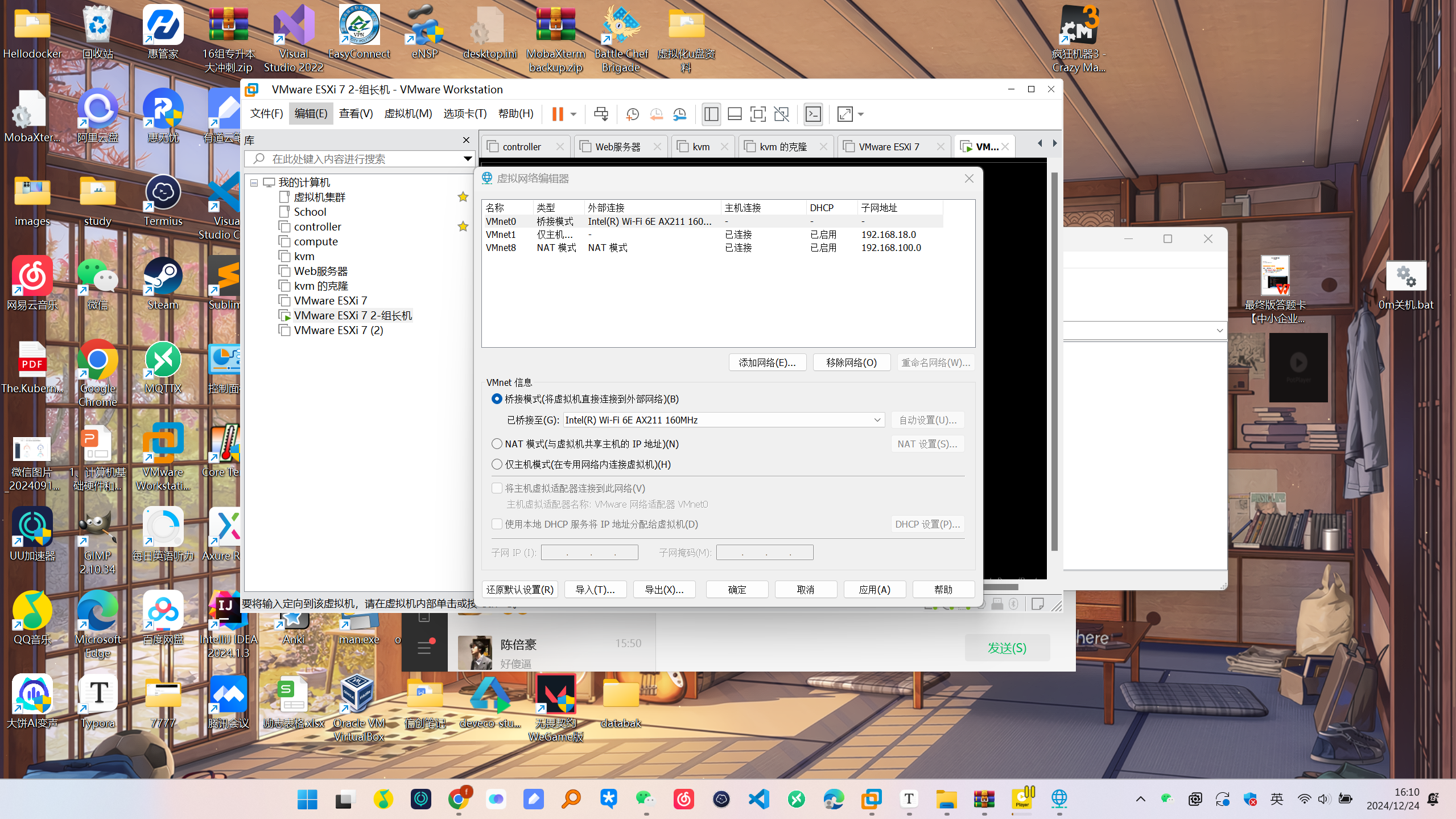The height and width of the screenshot is (819, 1456).
Task: Toggle connect host virtual adapter checkbox
Action: (x=497, y=488)
